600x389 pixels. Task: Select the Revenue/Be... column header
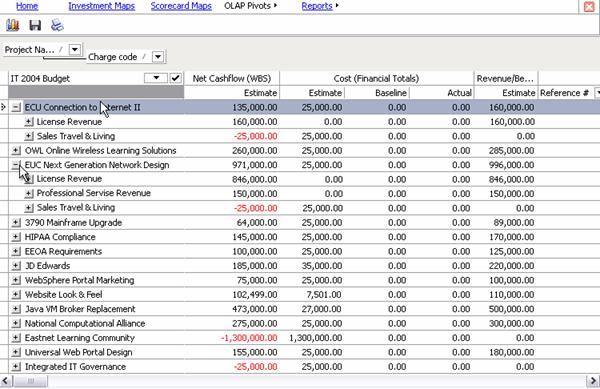[x=505, y=78]
